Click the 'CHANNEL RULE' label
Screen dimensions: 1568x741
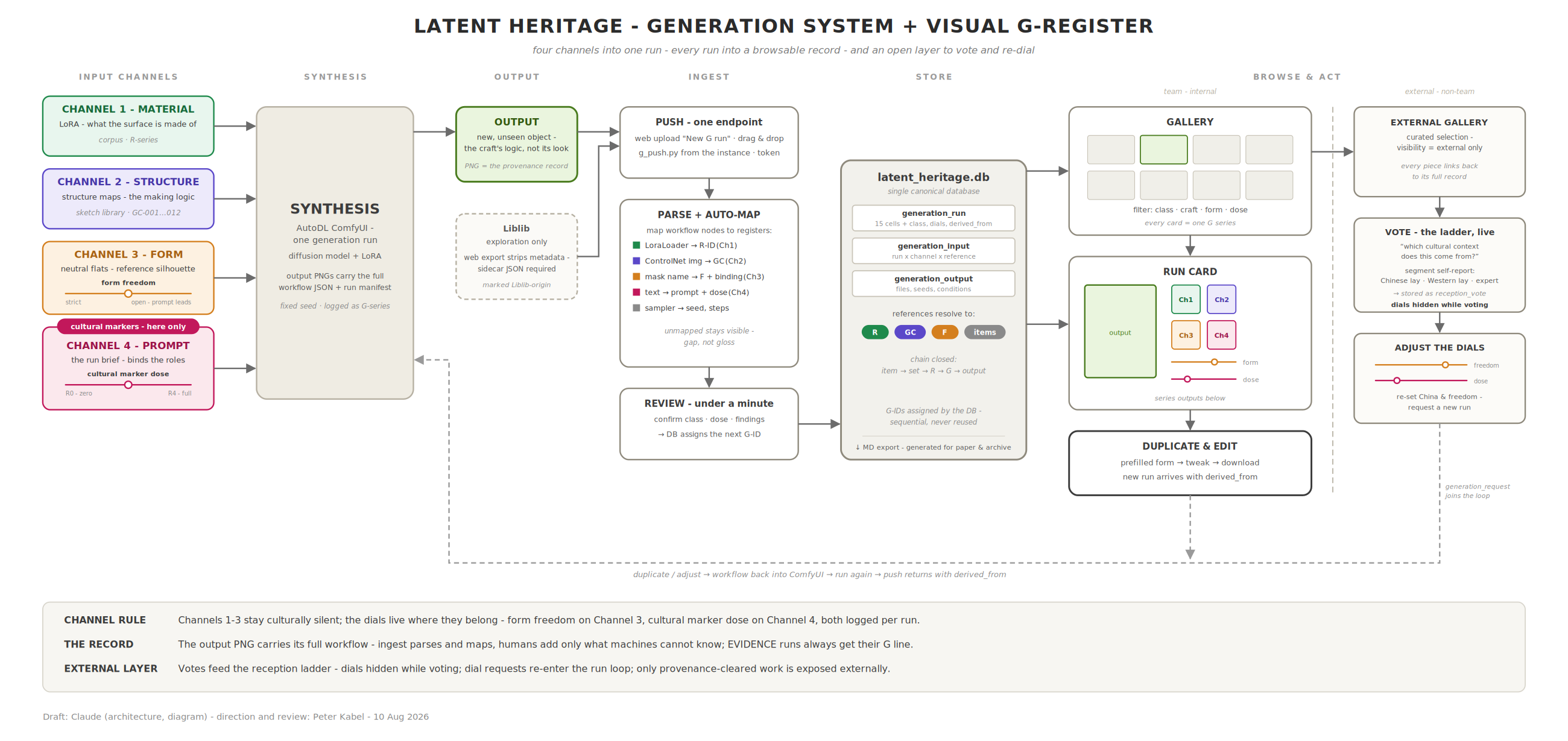(105, 620)
